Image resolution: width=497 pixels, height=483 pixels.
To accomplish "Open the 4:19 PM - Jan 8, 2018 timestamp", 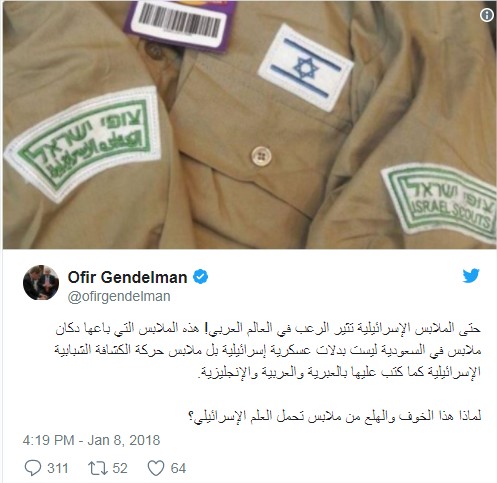I will pyautogui.click(x=92, y=440).
